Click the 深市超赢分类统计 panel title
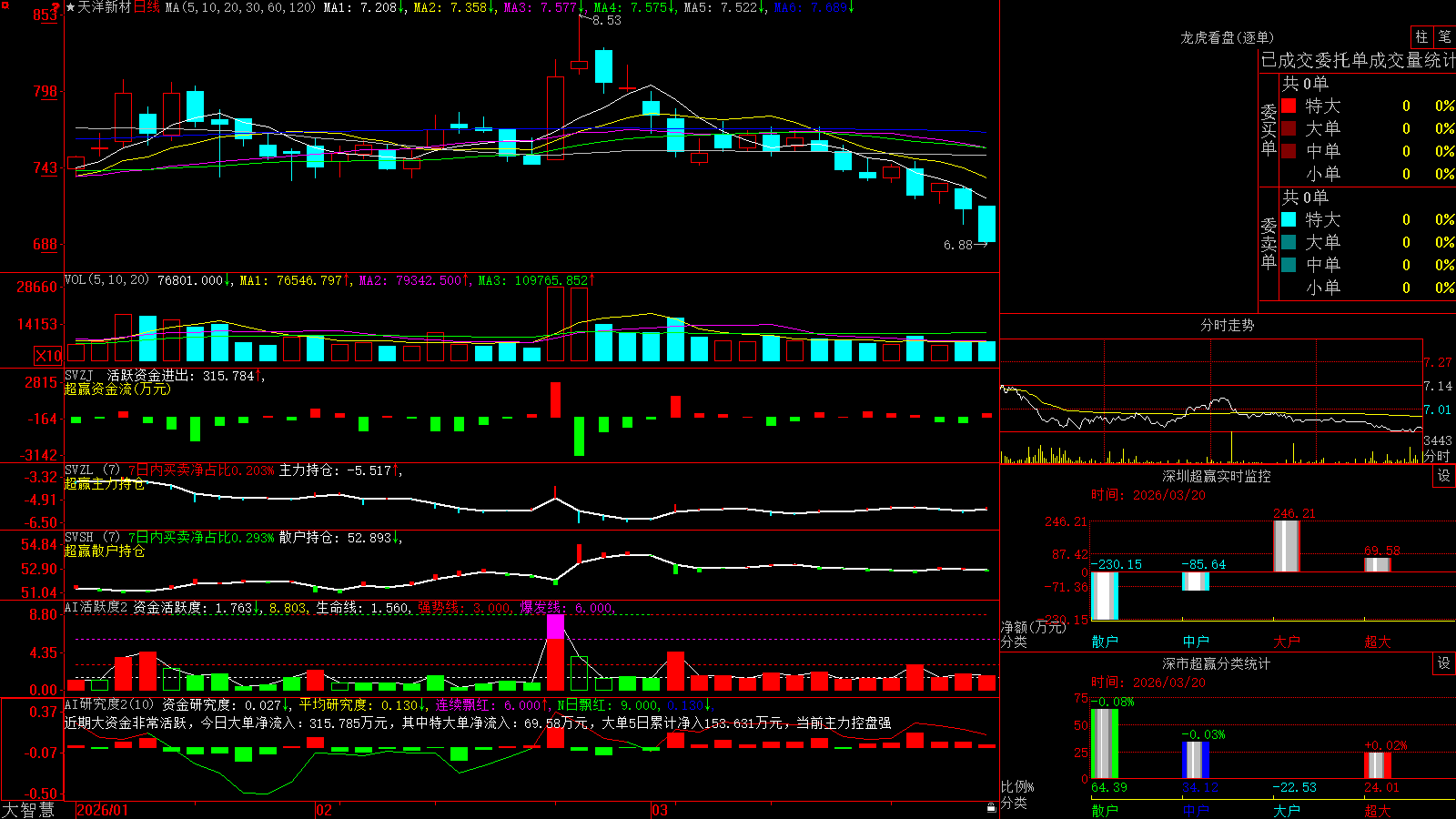The image size is (1456, 819). [1216, 663]
